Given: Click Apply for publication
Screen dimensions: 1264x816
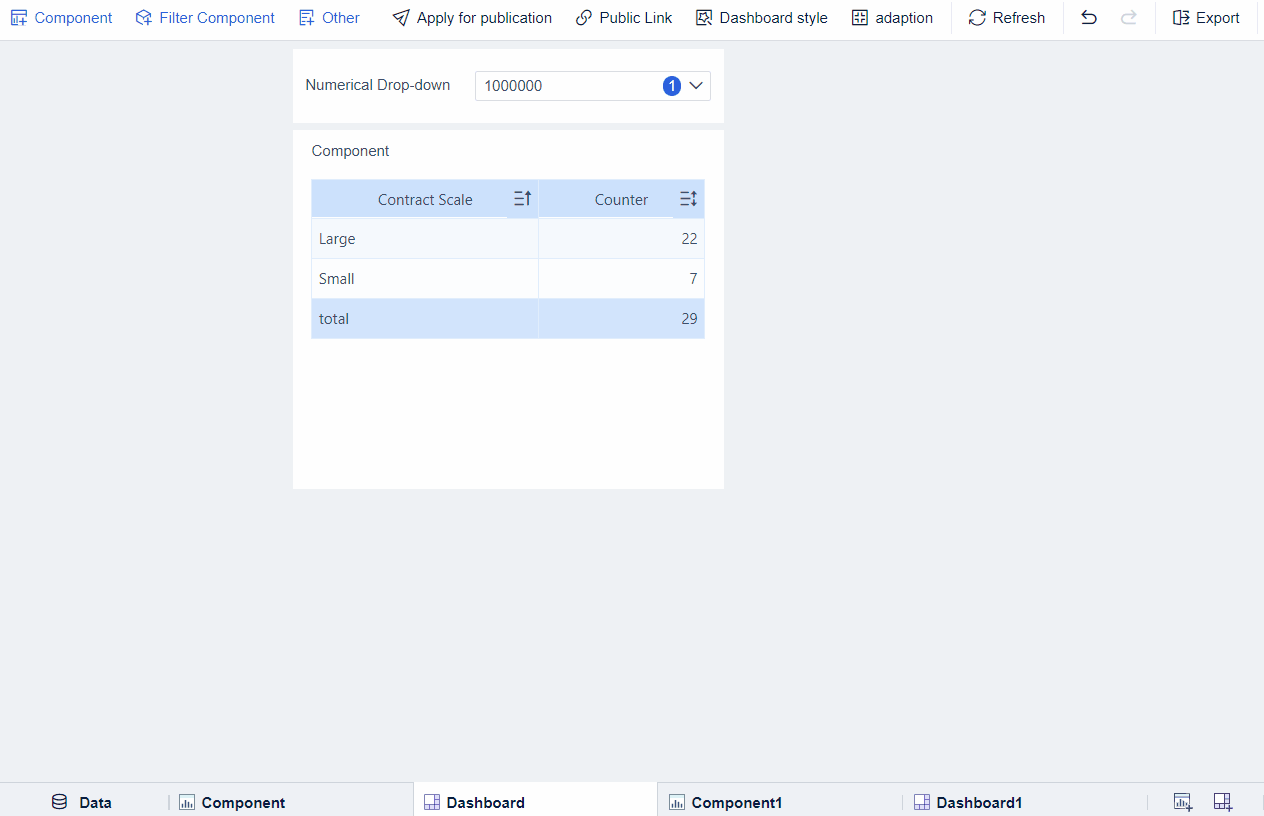Looking at the screenshot, I should [x=471, y=17].
